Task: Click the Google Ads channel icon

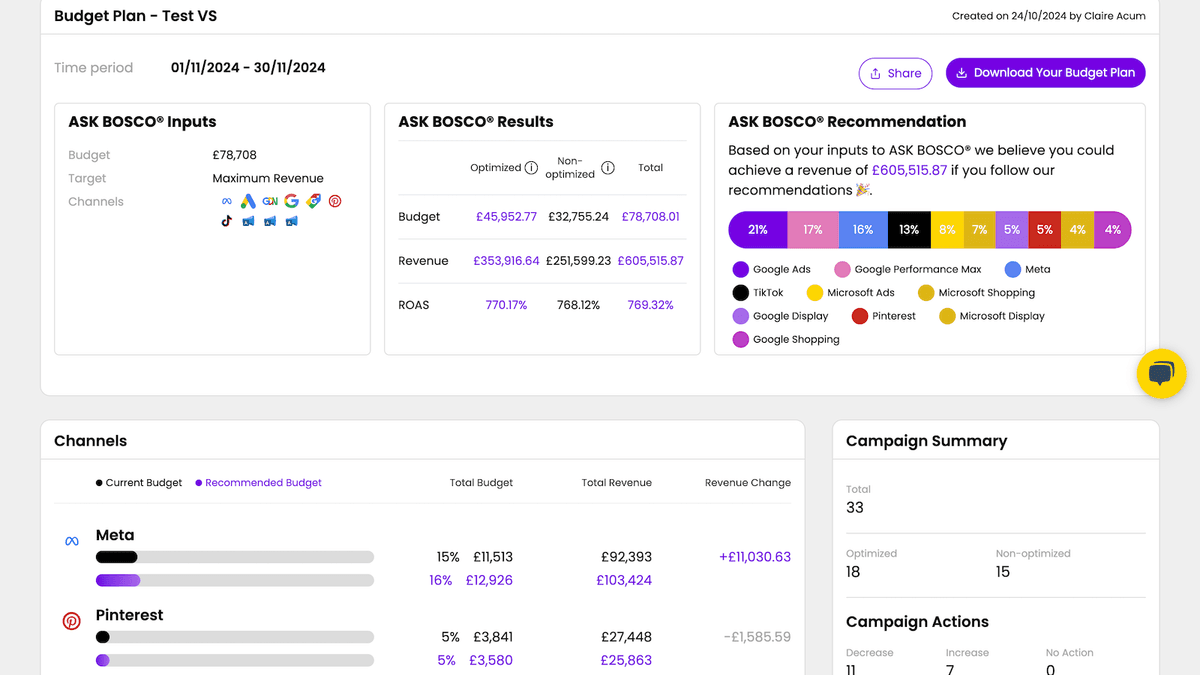Action: coord(247,201)
